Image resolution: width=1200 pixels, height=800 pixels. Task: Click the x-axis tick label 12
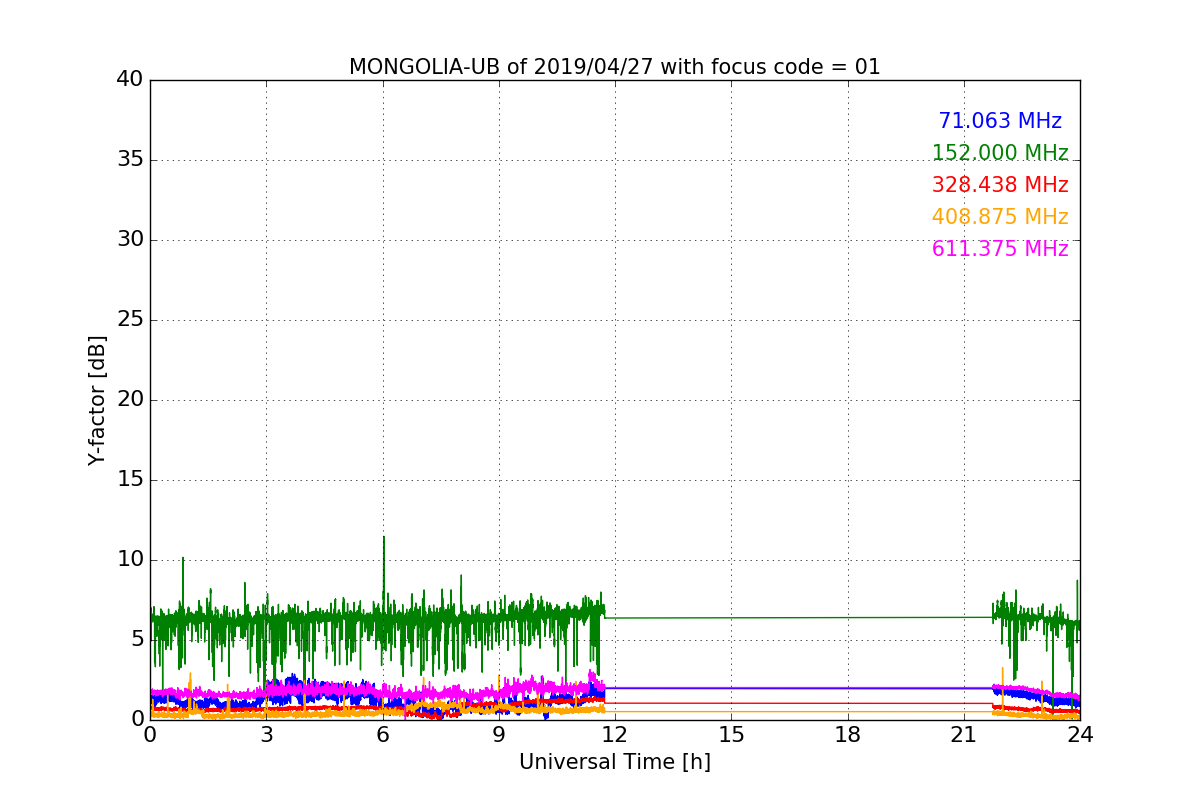tap(615, 735)
